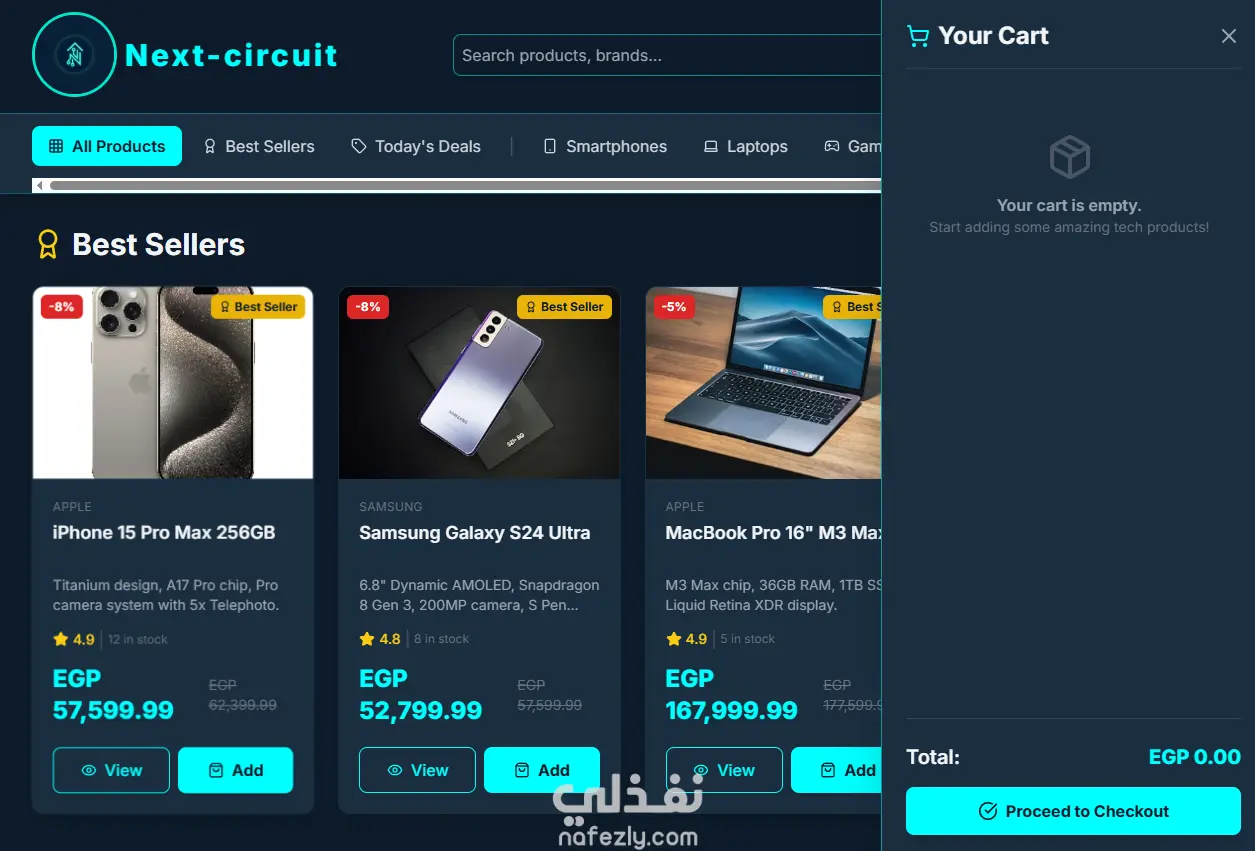Screen dimensions: 1255x851
Task: Close the Your Cart panel
Action: [x=1229, y=36]
